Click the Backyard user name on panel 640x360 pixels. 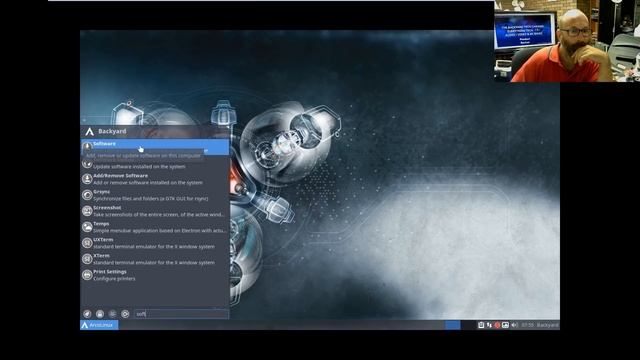[x=547, y=325]
